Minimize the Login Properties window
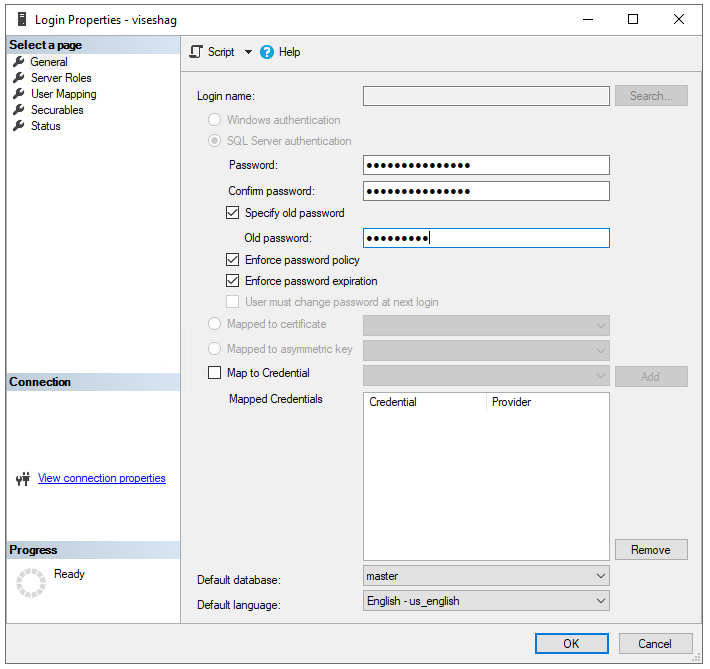The image size is (710, 669). click(x=588, y=19)
